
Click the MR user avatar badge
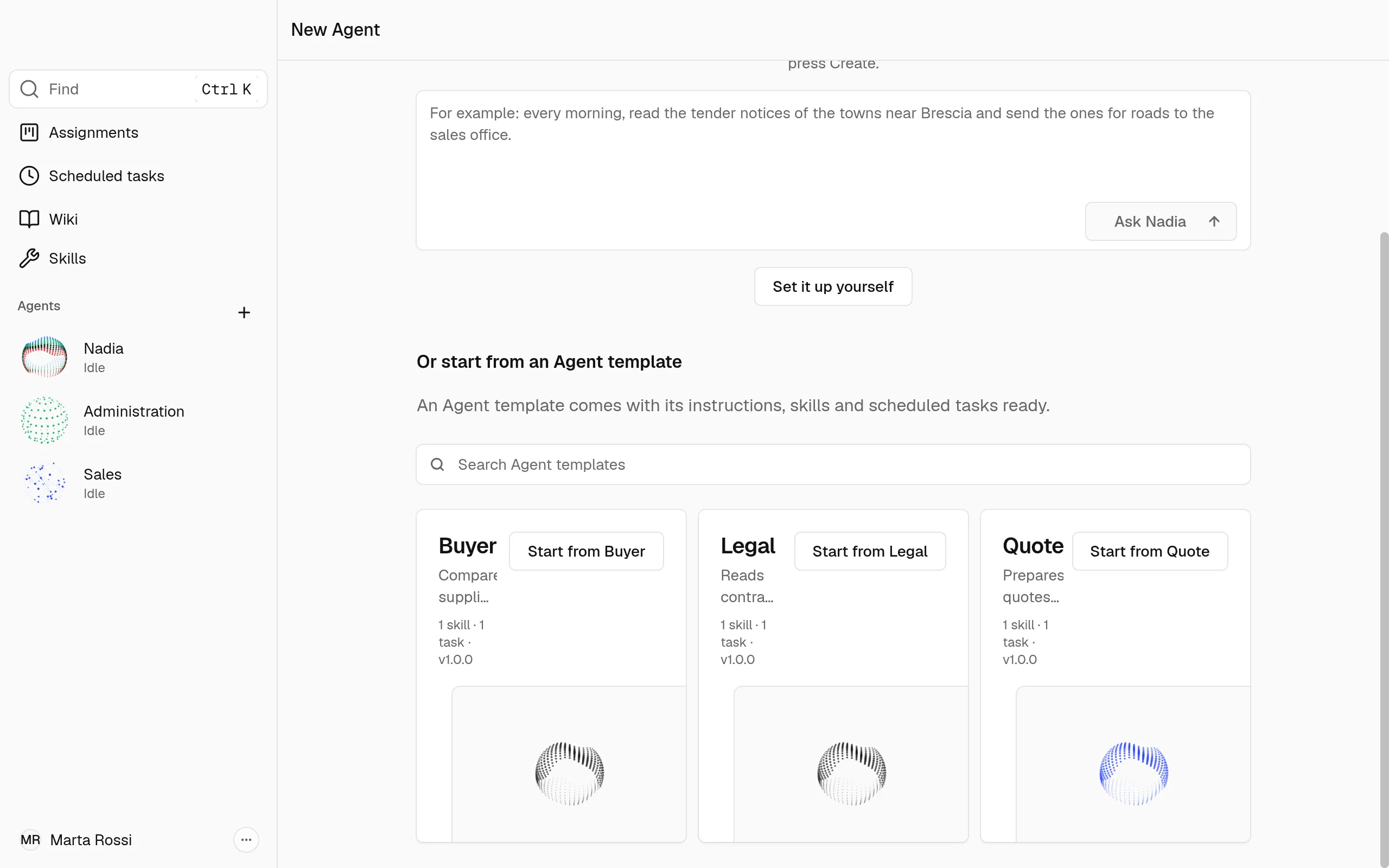click(30, 840)
